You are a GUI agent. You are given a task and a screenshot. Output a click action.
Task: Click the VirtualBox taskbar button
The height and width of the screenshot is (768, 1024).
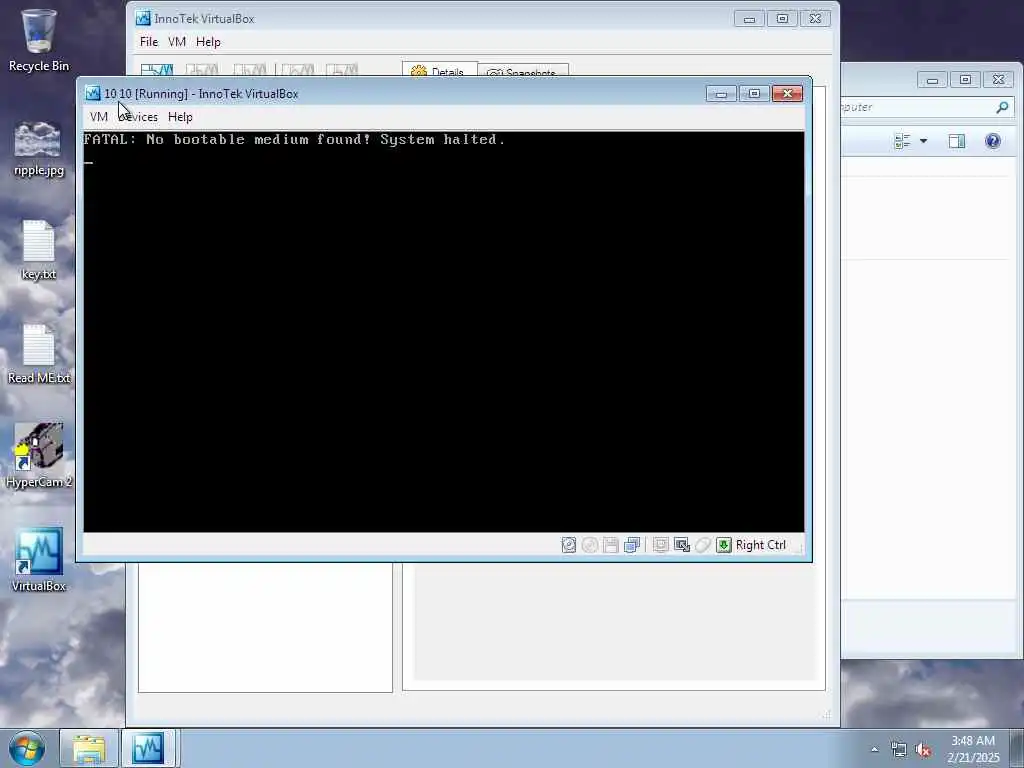click(x=148, y=749)
